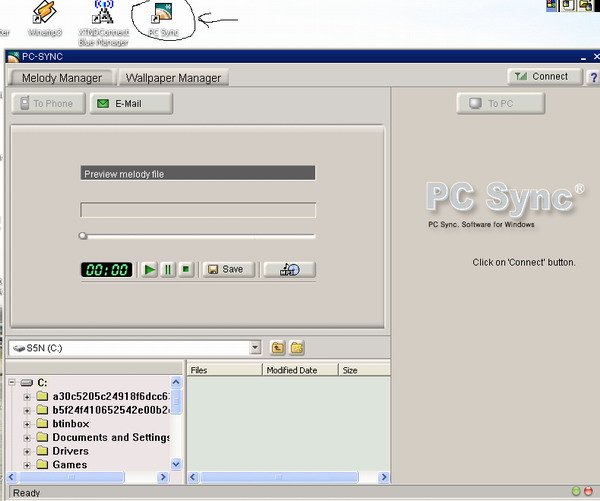Sort by Files column header
The height and width of the screenshot is (501, 600).
(224, 370)
